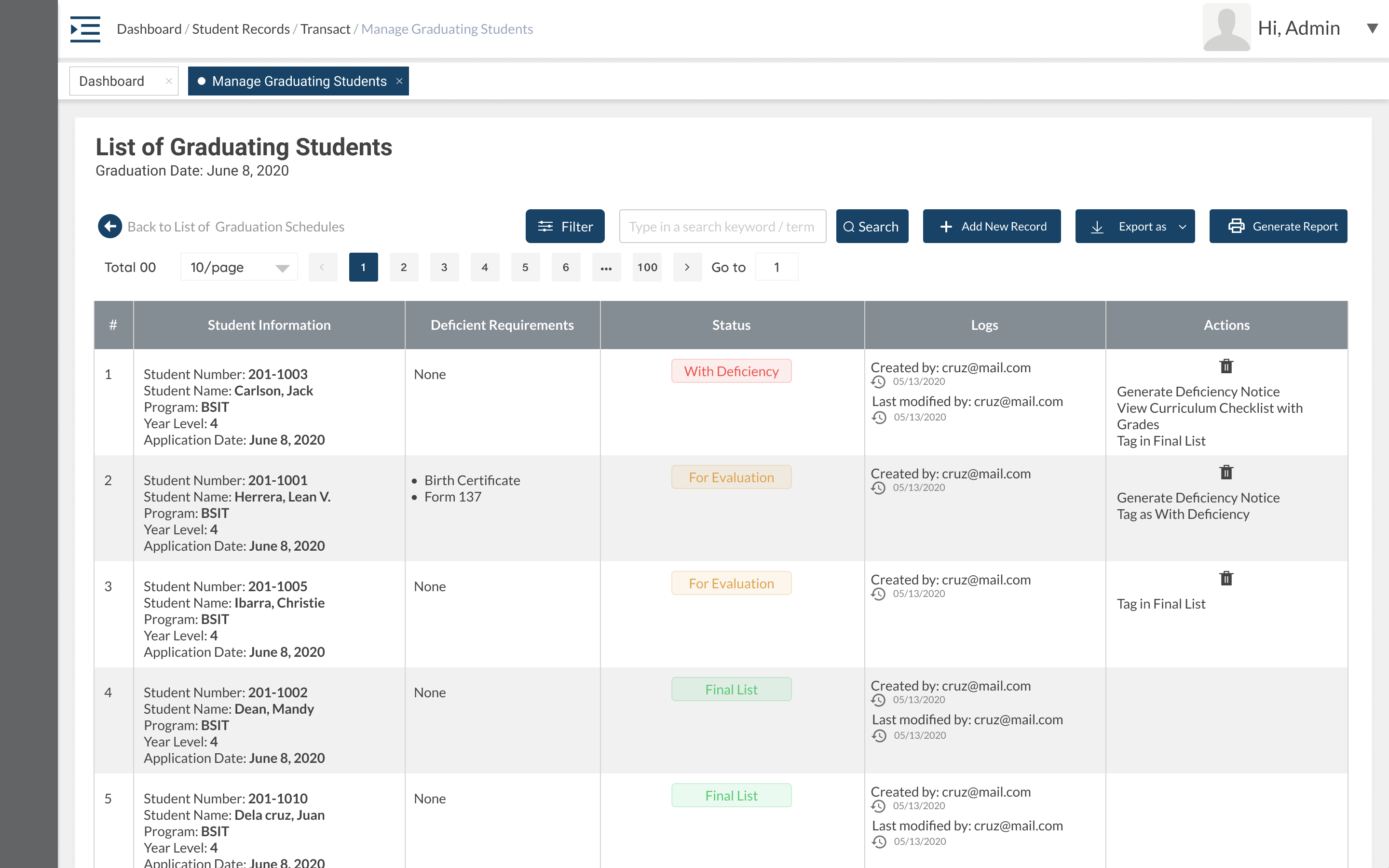The image size is (1389, 868).
Task: Click the back arrow circle icon
Action: 109,226
